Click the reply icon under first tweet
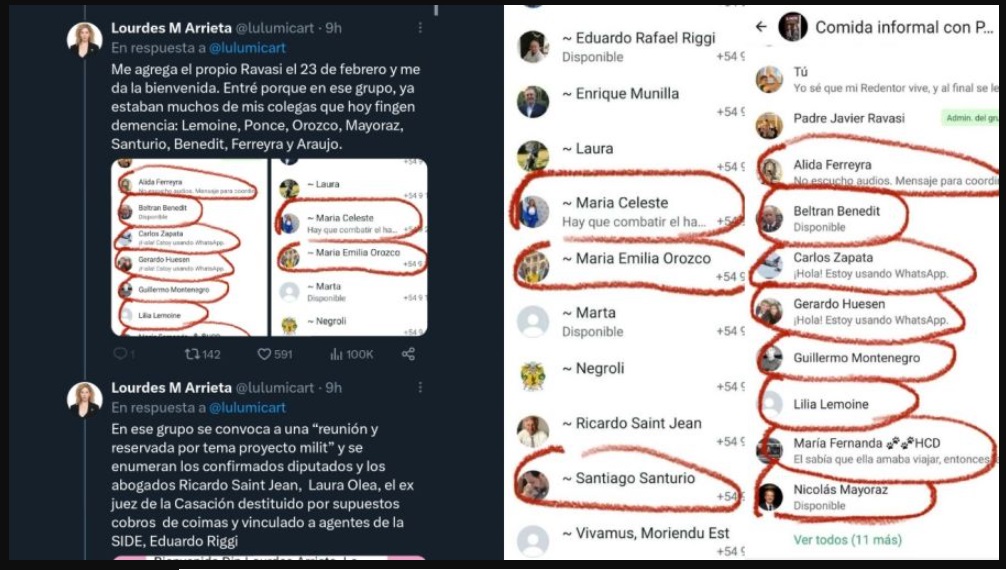This screenshot has height=570, width=1006. click(119, 353)
